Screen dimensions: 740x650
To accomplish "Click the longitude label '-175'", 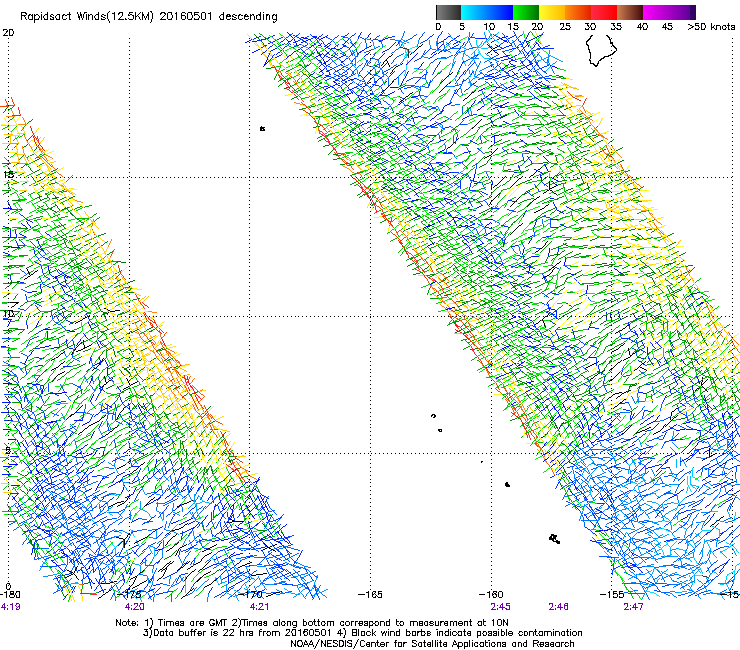I will coord(128,594).
